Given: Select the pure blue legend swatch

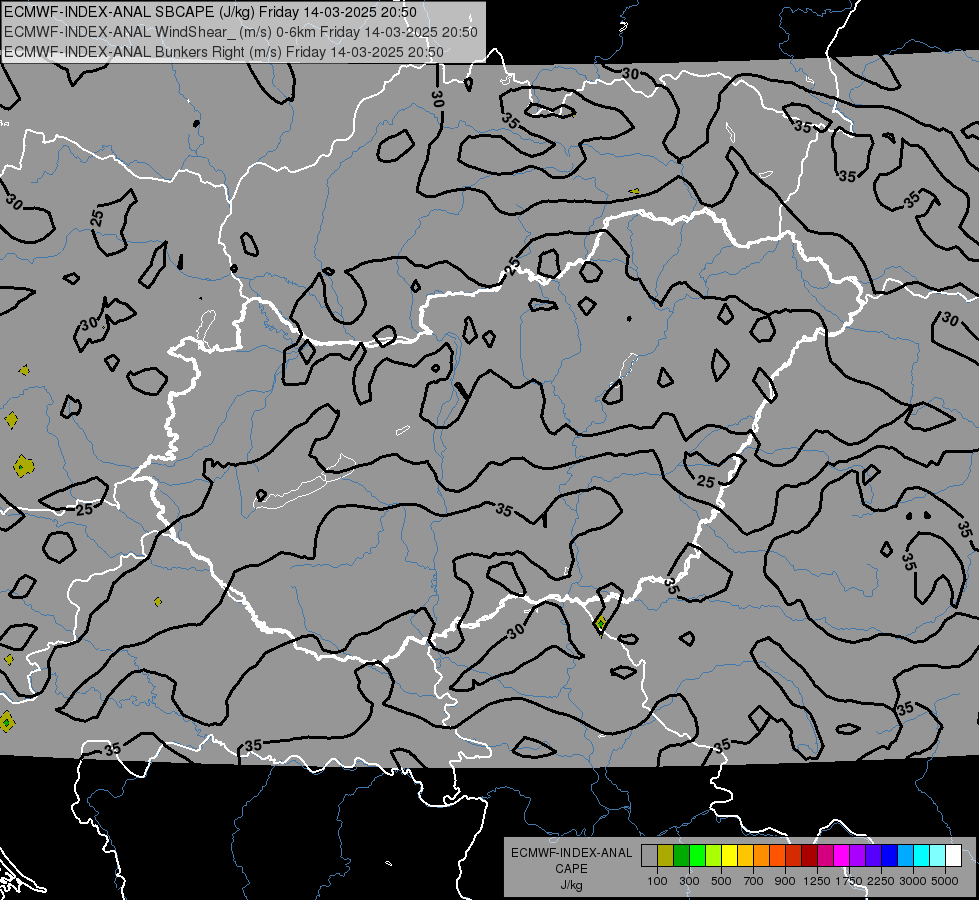Looking at the screenshot, I should click(890, 855).
